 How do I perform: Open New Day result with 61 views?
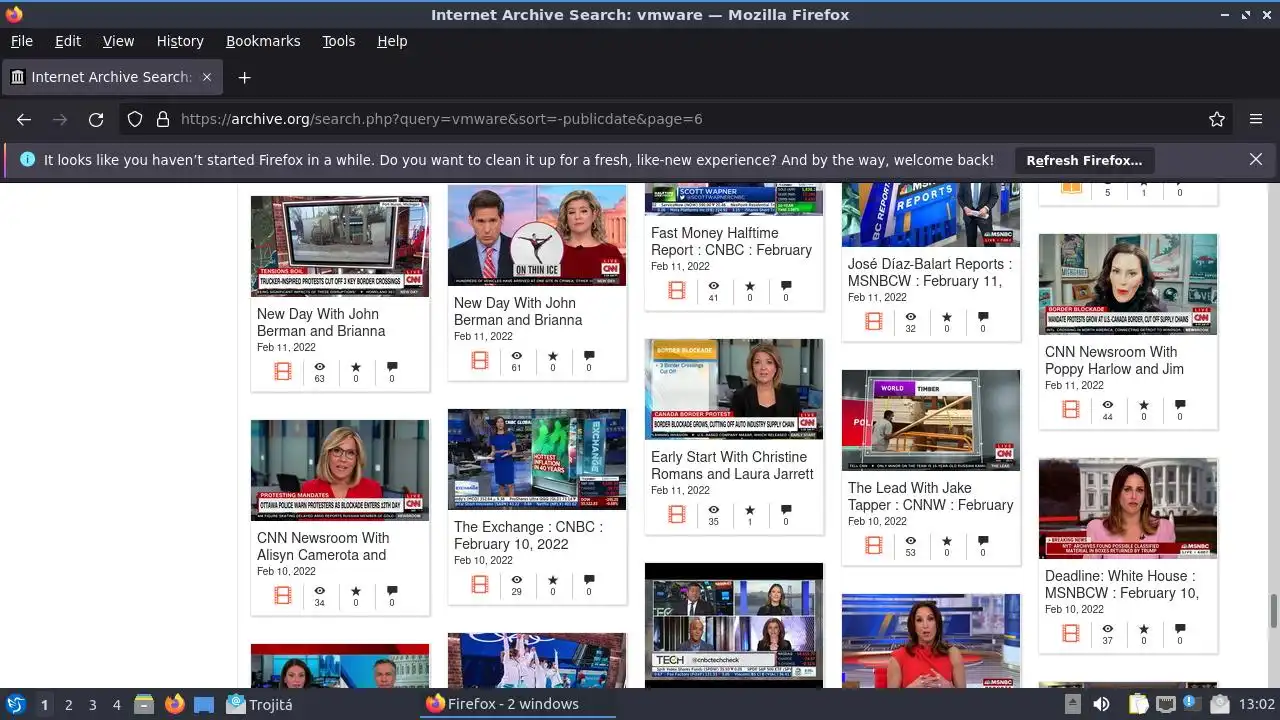pos(518,311)
